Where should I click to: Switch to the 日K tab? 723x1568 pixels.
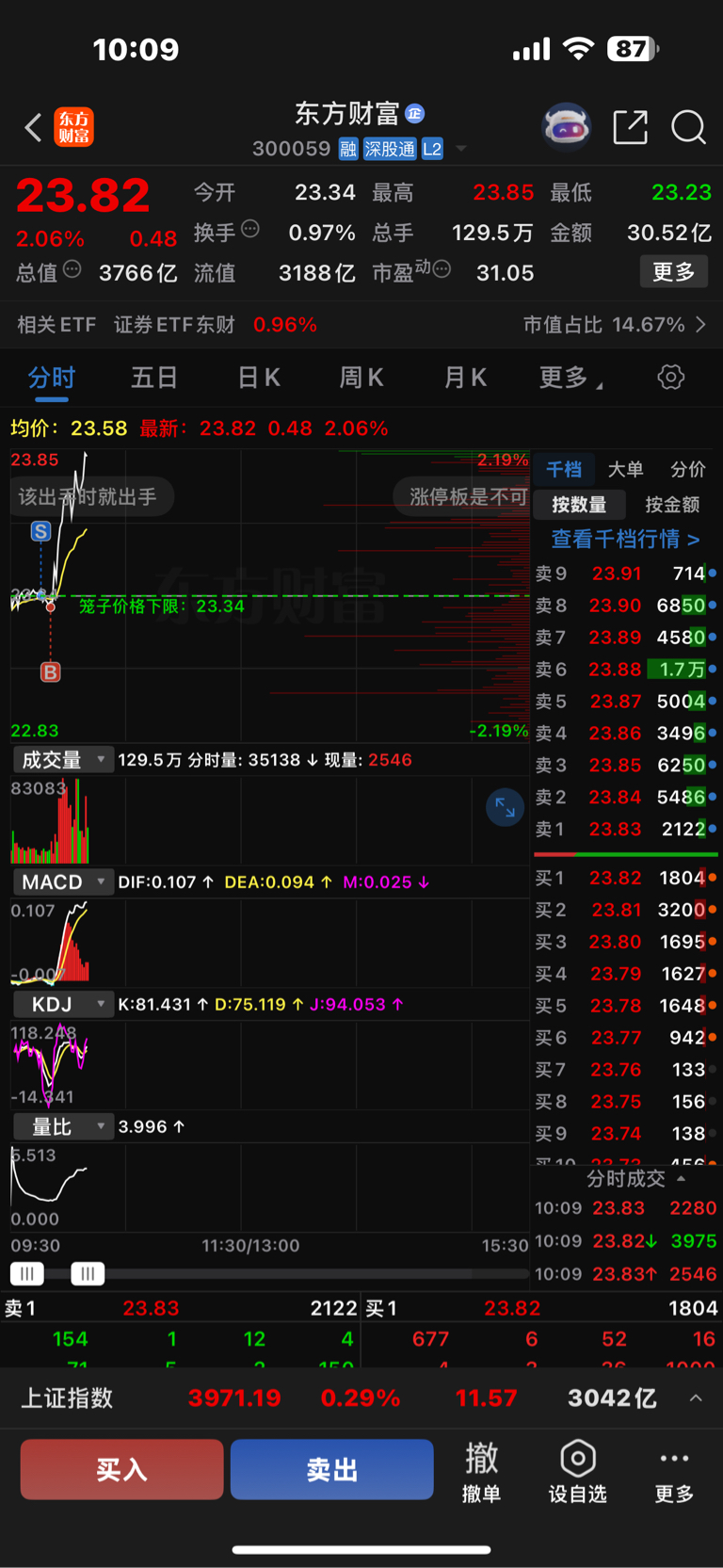(258, 379)
